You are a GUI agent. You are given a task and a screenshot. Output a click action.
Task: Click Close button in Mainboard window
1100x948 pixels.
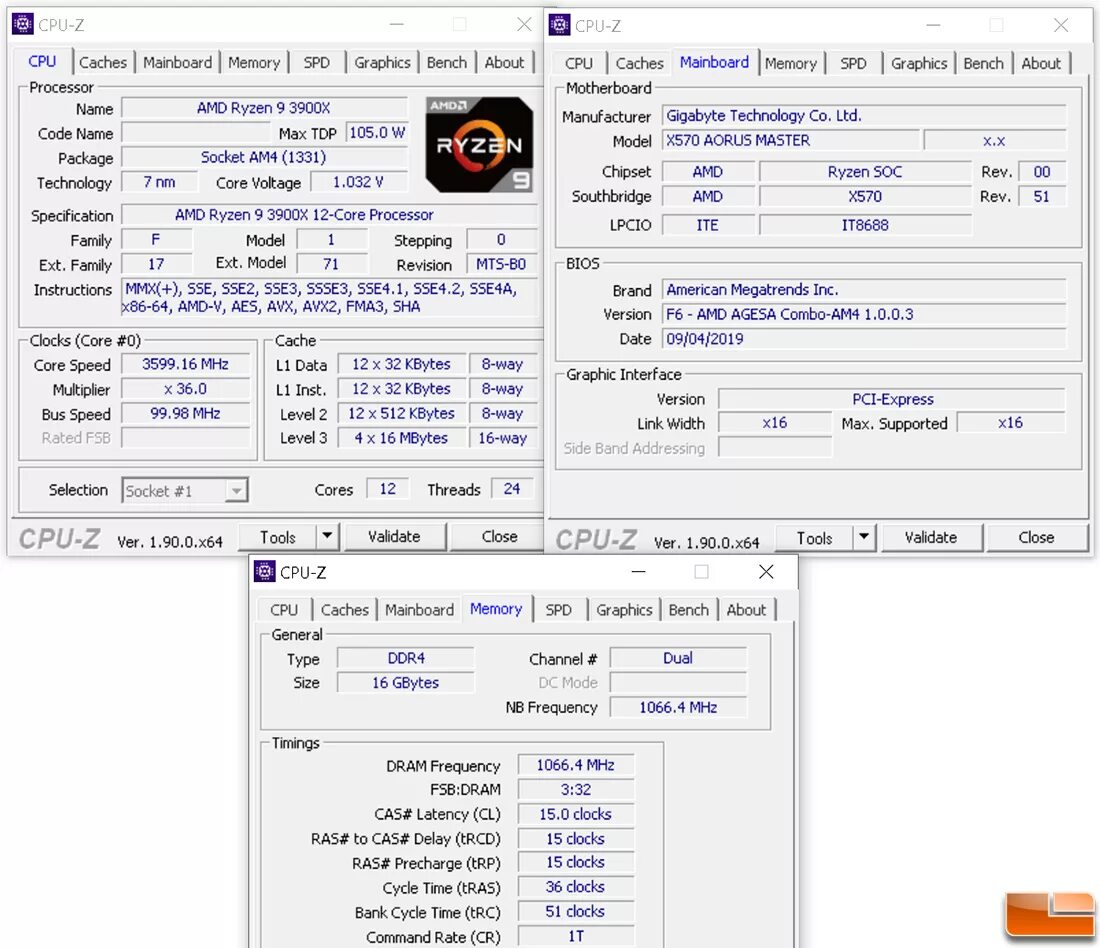click(x=1036, y=538)
